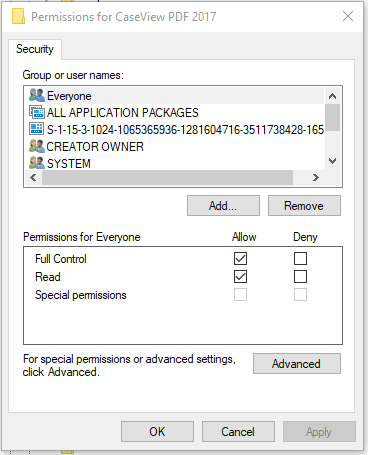The height and width of the screenshot is (455, 368).
Task: Click the horizontal scroll left arrow
Action: pos(33,178)
